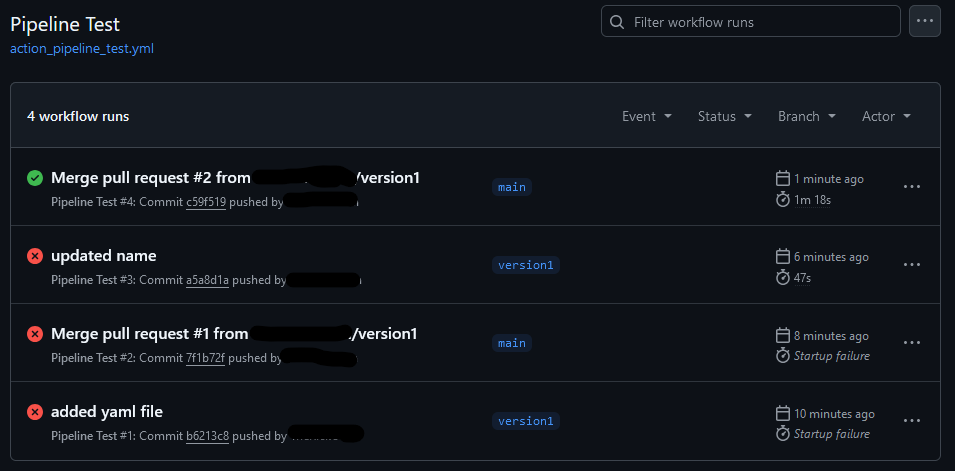Click the version1 branch label on Pipeline Test #3
This screenshot has height=471, width=955.
[x=526, y=265]
